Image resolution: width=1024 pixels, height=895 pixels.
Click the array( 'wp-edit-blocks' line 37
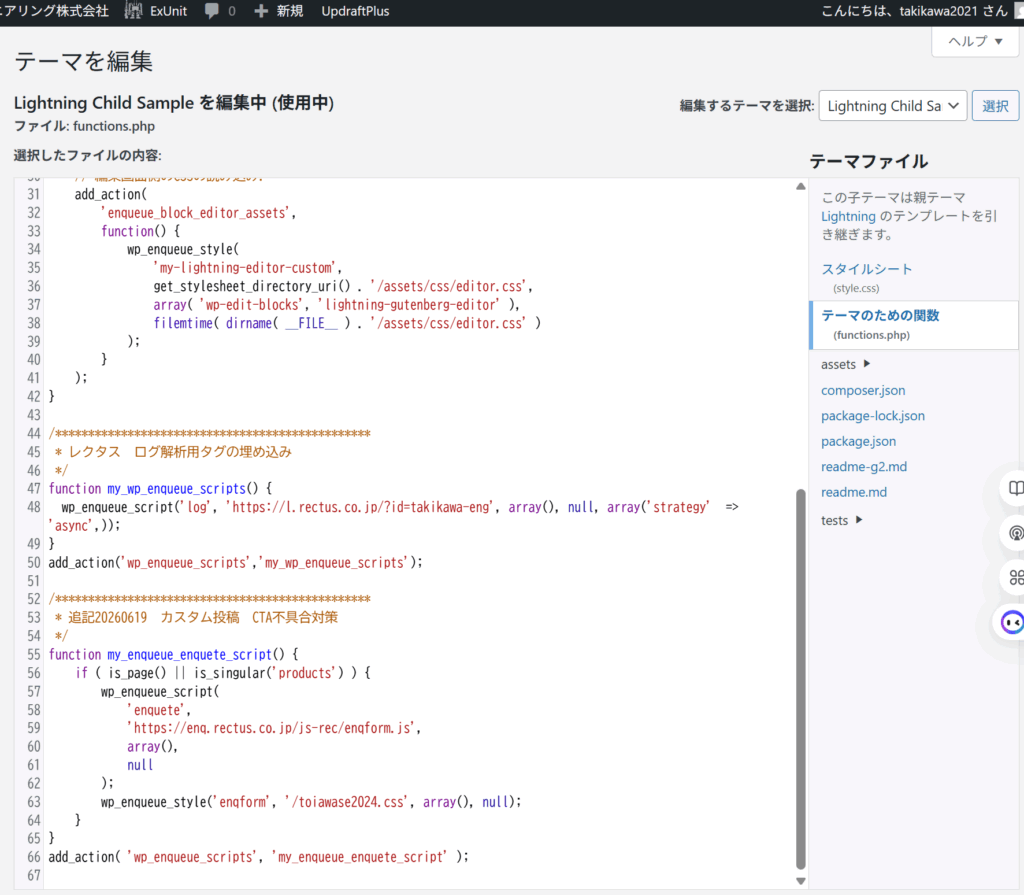click(336, 304)
